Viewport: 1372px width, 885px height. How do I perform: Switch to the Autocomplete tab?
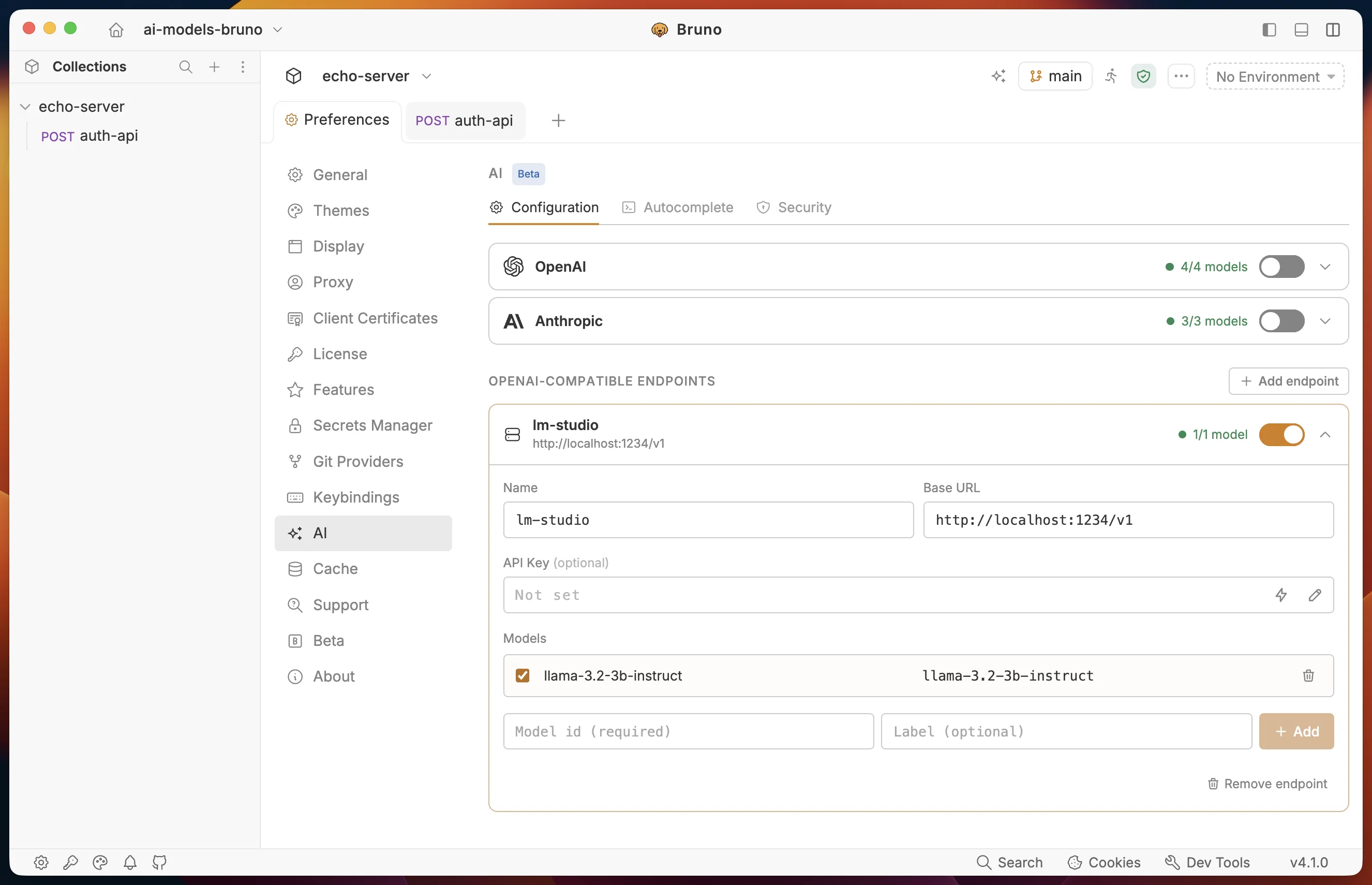678,208
